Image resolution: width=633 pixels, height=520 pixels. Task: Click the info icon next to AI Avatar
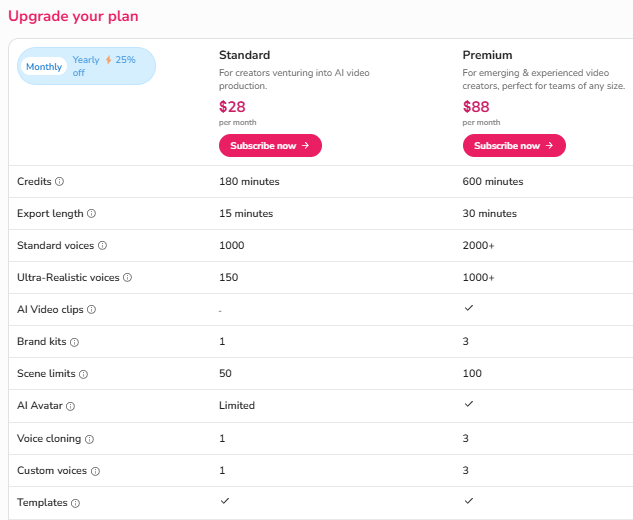tap(71, 406)
